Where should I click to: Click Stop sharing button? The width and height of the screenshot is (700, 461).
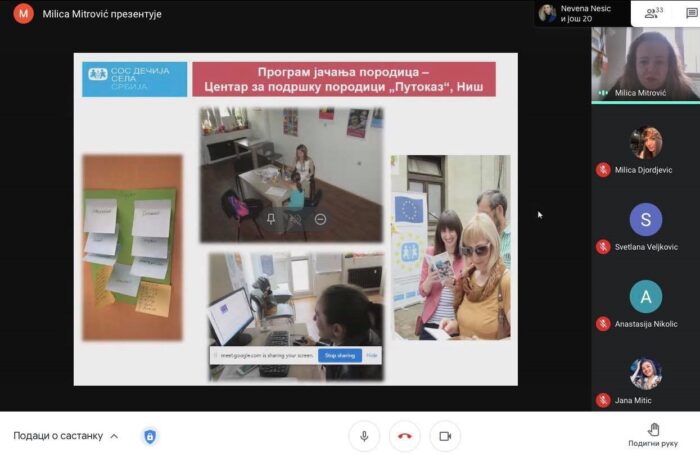pyautogui.click(x=339, y=355)
